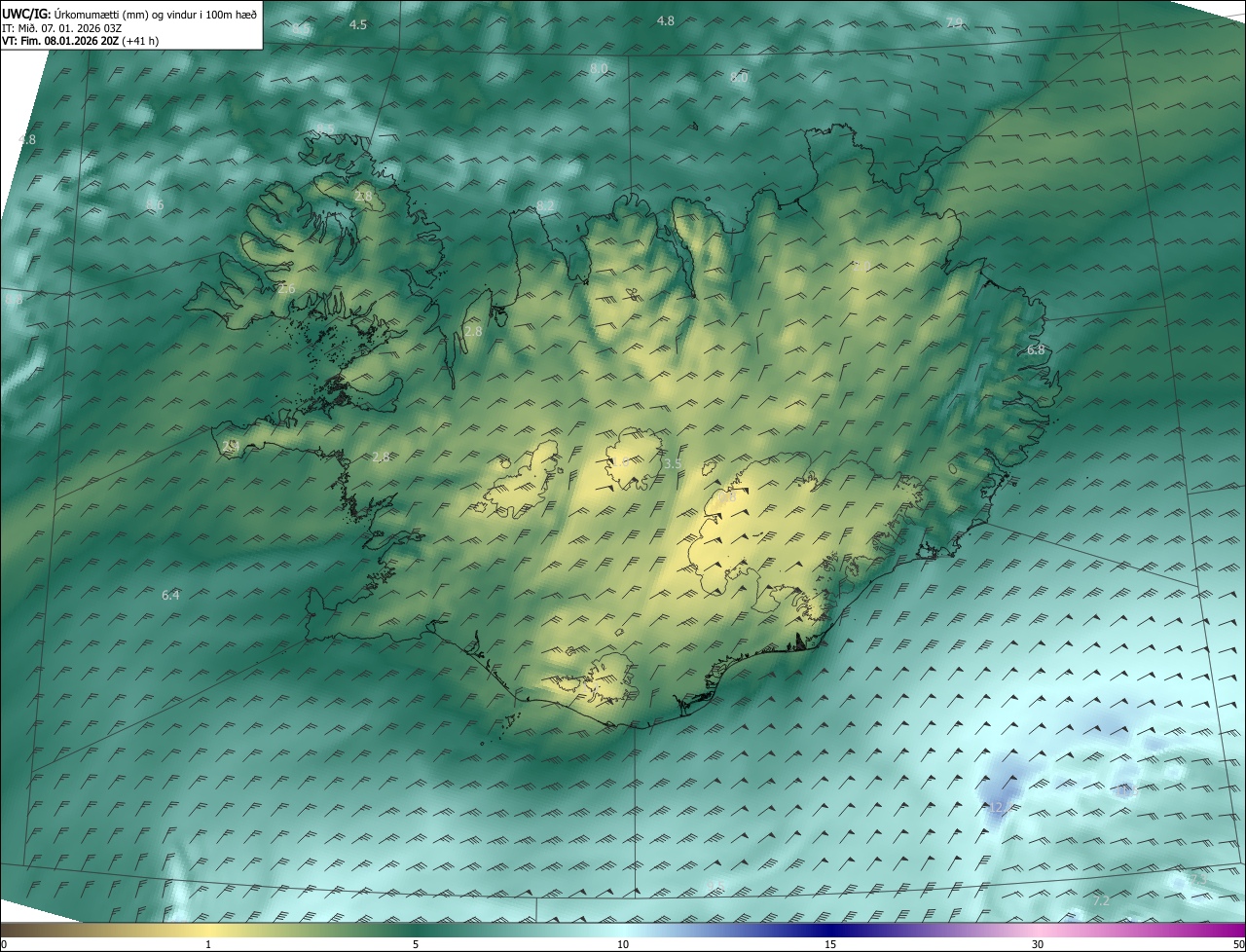1246x952 pixels.
Task: Click the precipitation color scale bar
Action: click(x=623, y=931)
